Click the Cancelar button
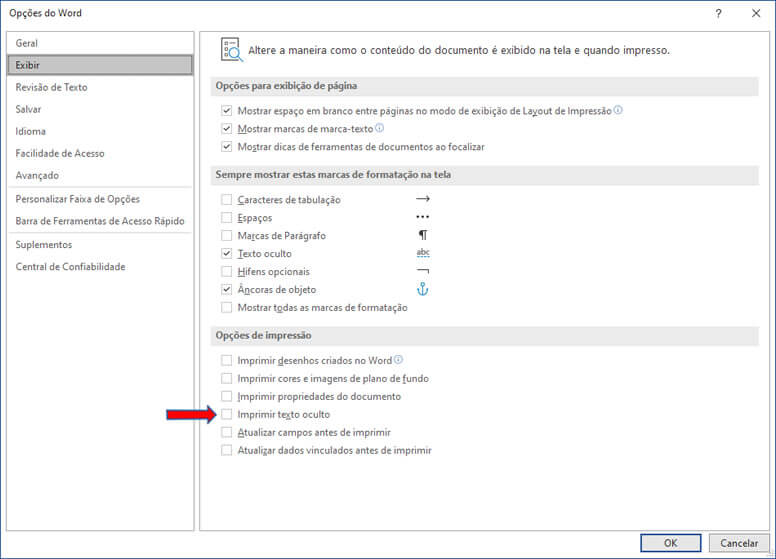The image size is (776, 559). 739,543
